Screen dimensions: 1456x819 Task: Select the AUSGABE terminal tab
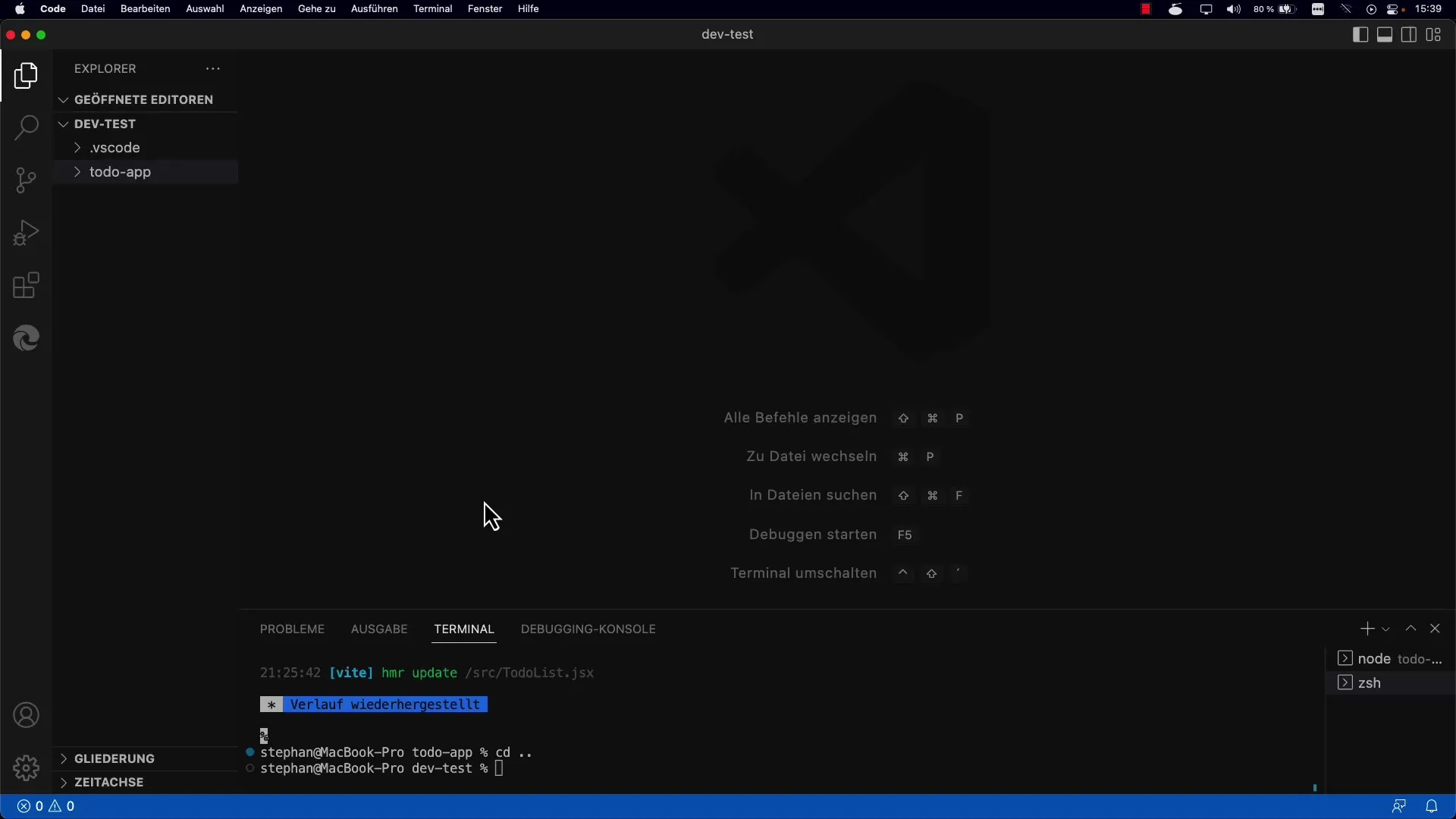378,628
